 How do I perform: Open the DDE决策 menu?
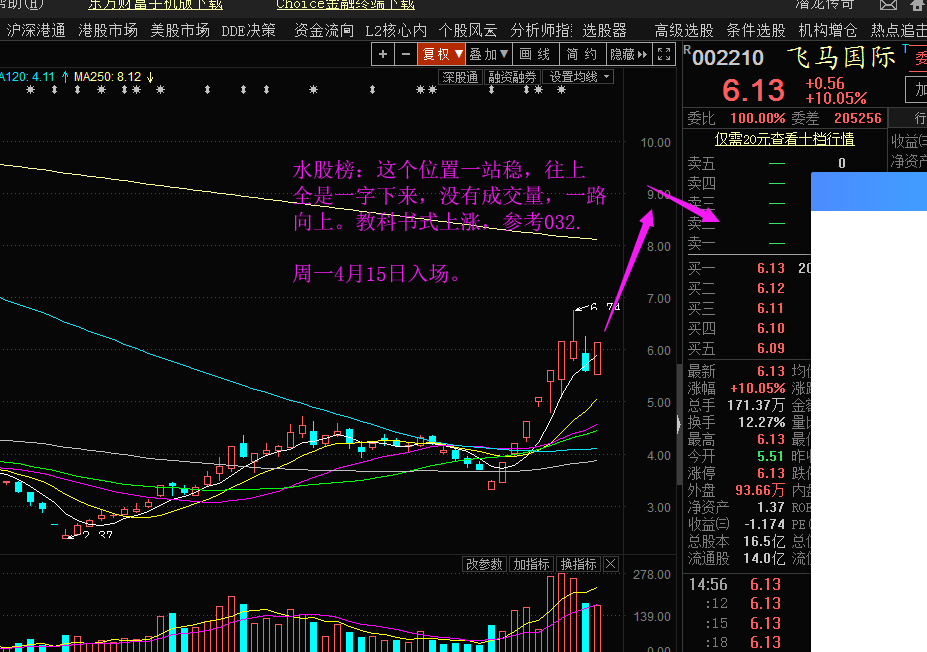[248, 31]
